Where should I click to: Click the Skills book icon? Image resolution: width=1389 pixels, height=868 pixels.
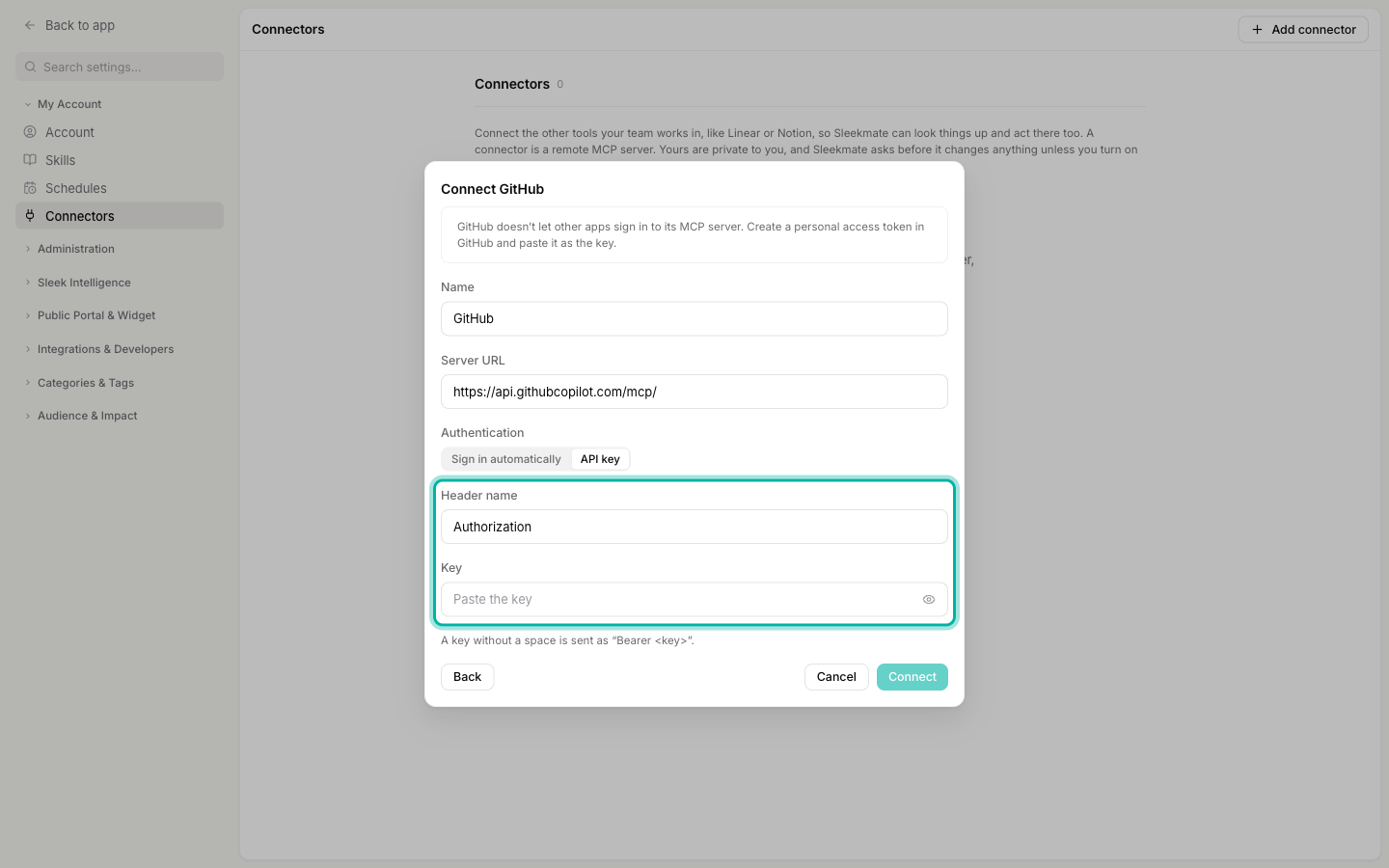point(30,160)
